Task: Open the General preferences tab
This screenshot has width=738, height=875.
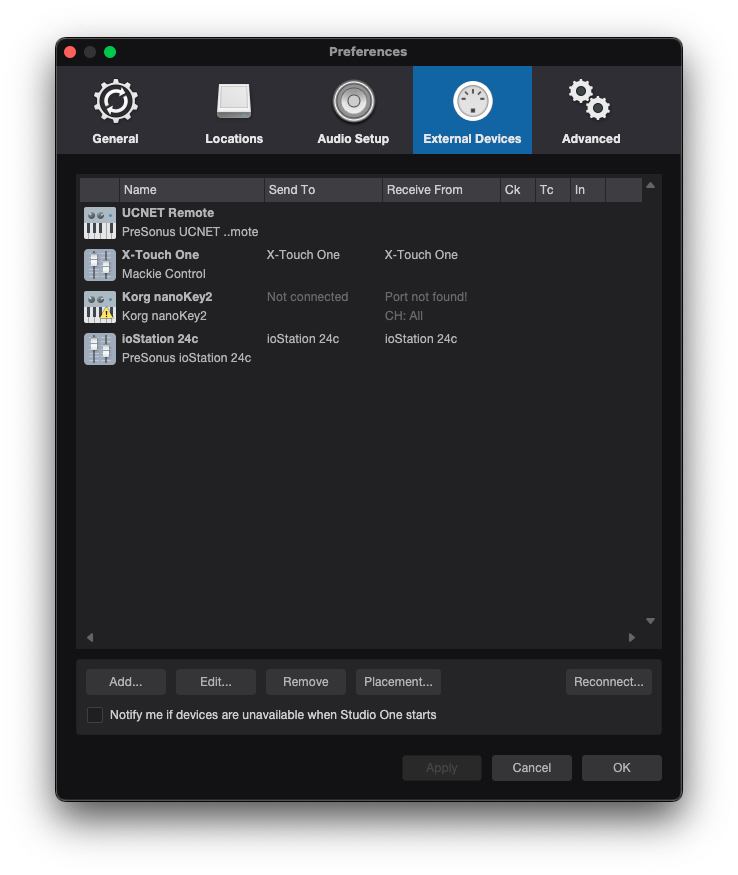Action: point(116,110)
